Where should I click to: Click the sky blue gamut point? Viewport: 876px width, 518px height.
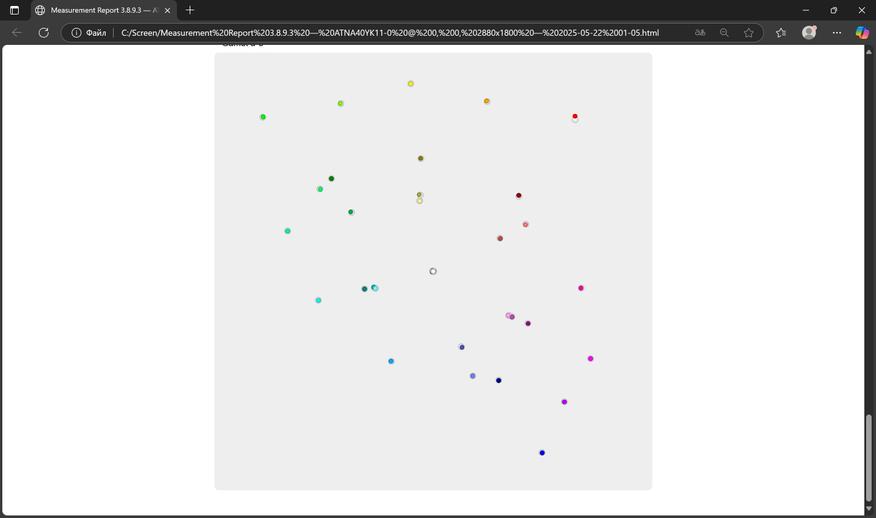[391, 361]
